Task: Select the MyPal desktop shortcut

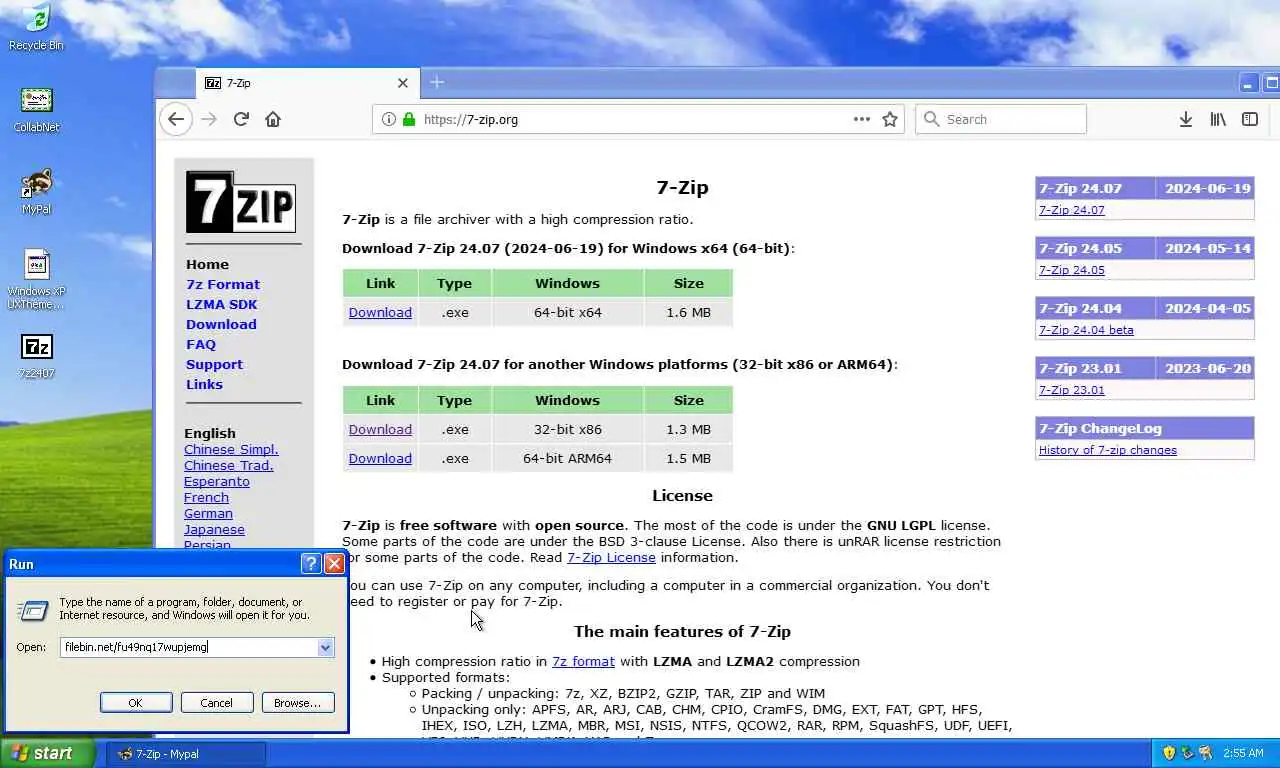Action: (36, 190)
